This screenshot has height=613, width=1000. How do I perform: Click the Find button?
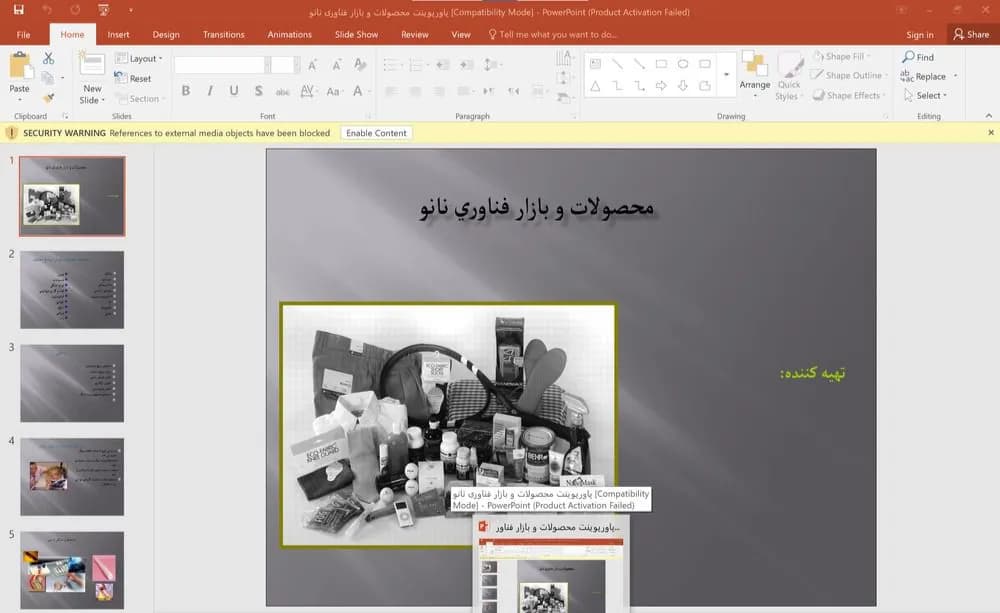pyautogui.click(x=918, y=57)
